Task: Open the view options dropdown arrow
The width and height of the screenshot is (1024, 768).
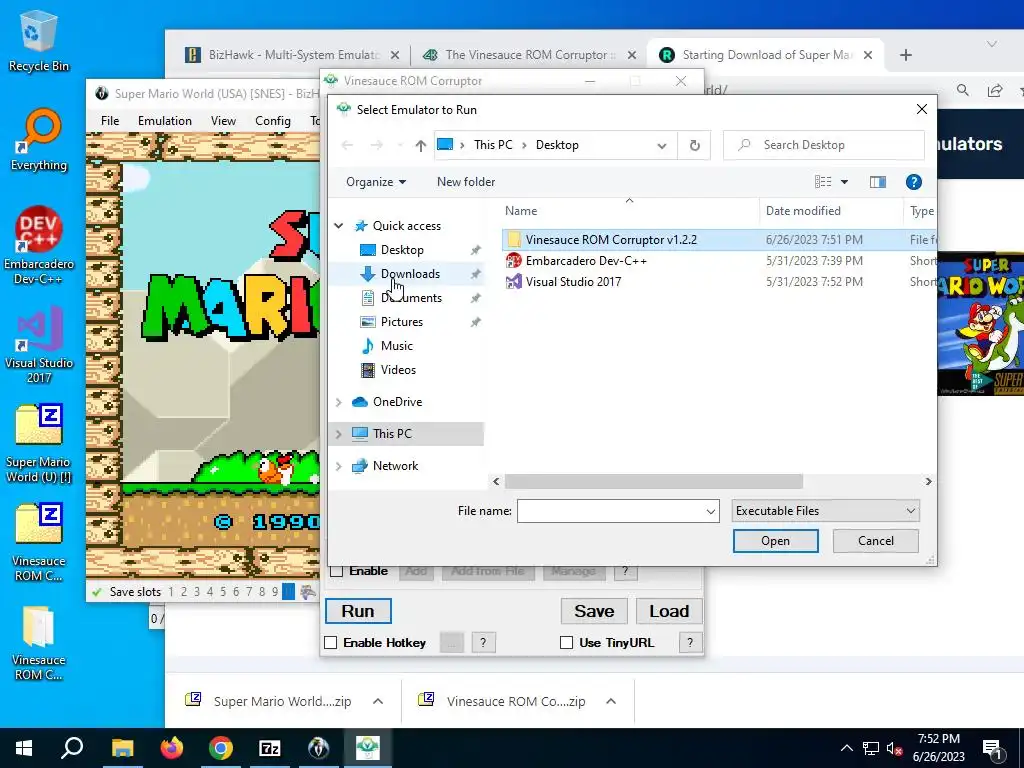Action: [844, 182]
